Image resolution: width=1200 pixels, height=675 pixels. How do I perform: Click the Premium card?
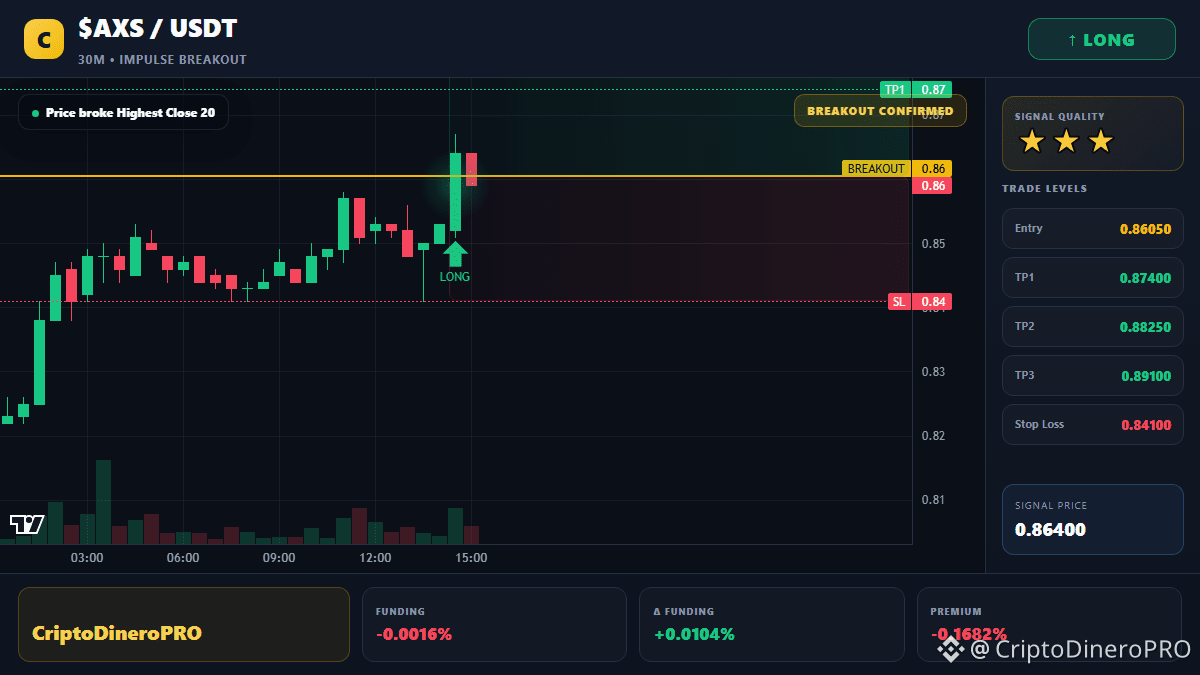1049,624
